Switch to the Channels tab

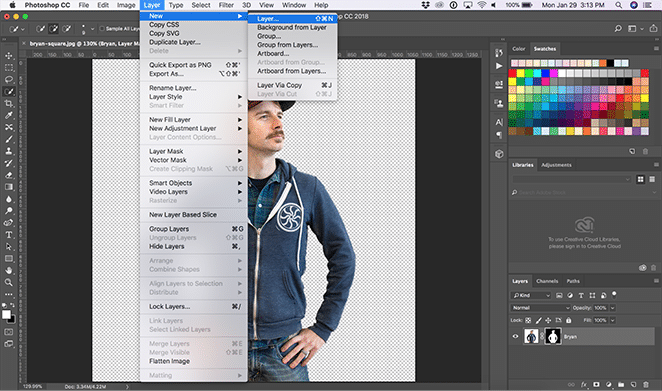click(x=547, y=281)
